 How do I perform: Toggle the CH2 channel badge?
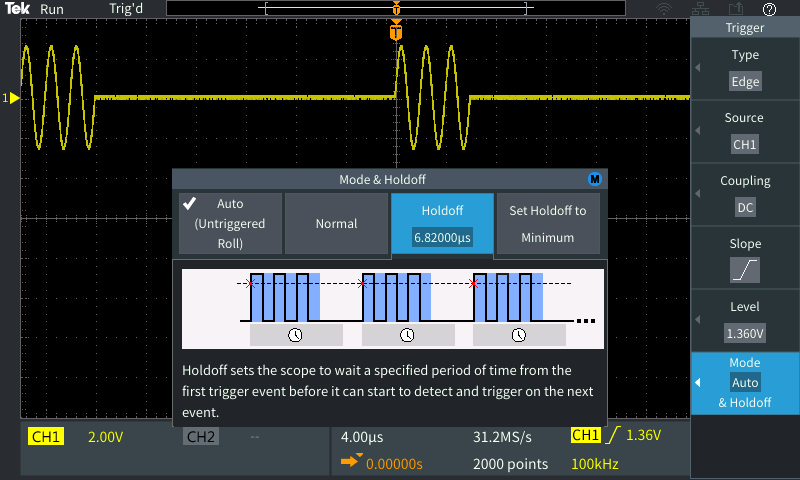coord(201,437)
